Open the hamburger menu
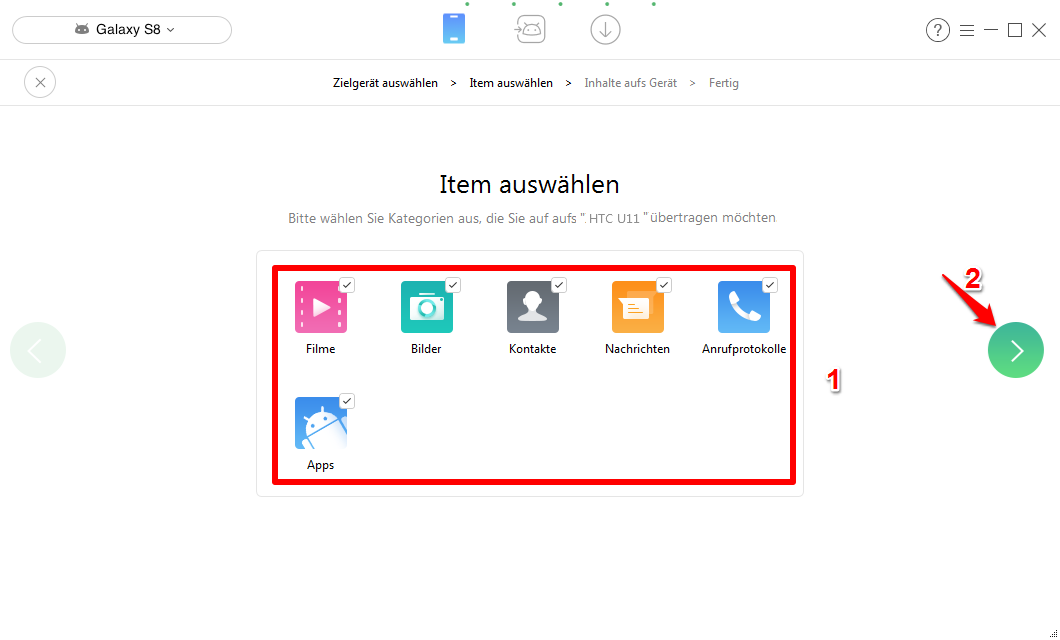 967,30
